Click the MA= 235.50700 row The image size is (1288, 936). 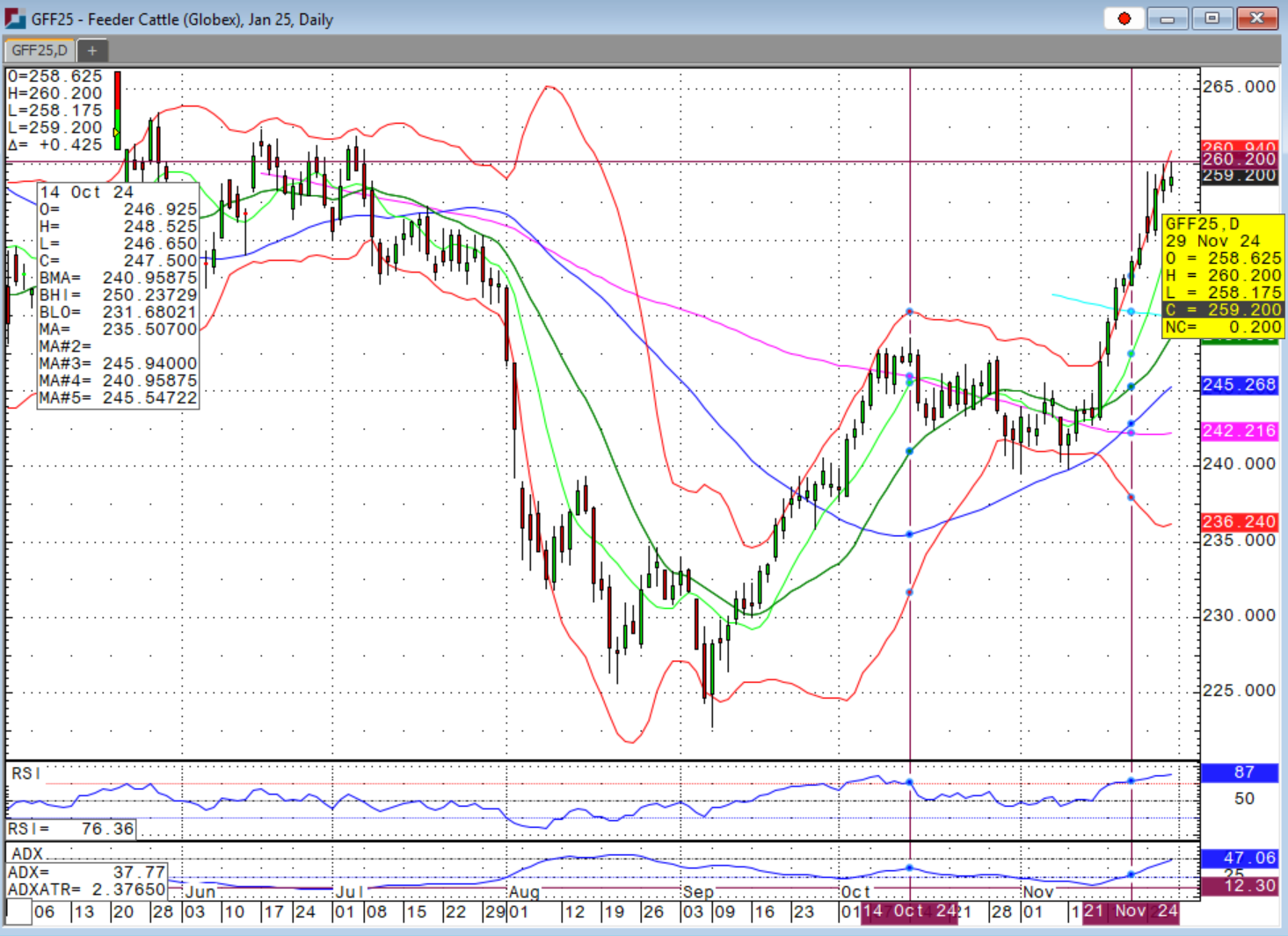pyautogui.click(x=118, y=330)
